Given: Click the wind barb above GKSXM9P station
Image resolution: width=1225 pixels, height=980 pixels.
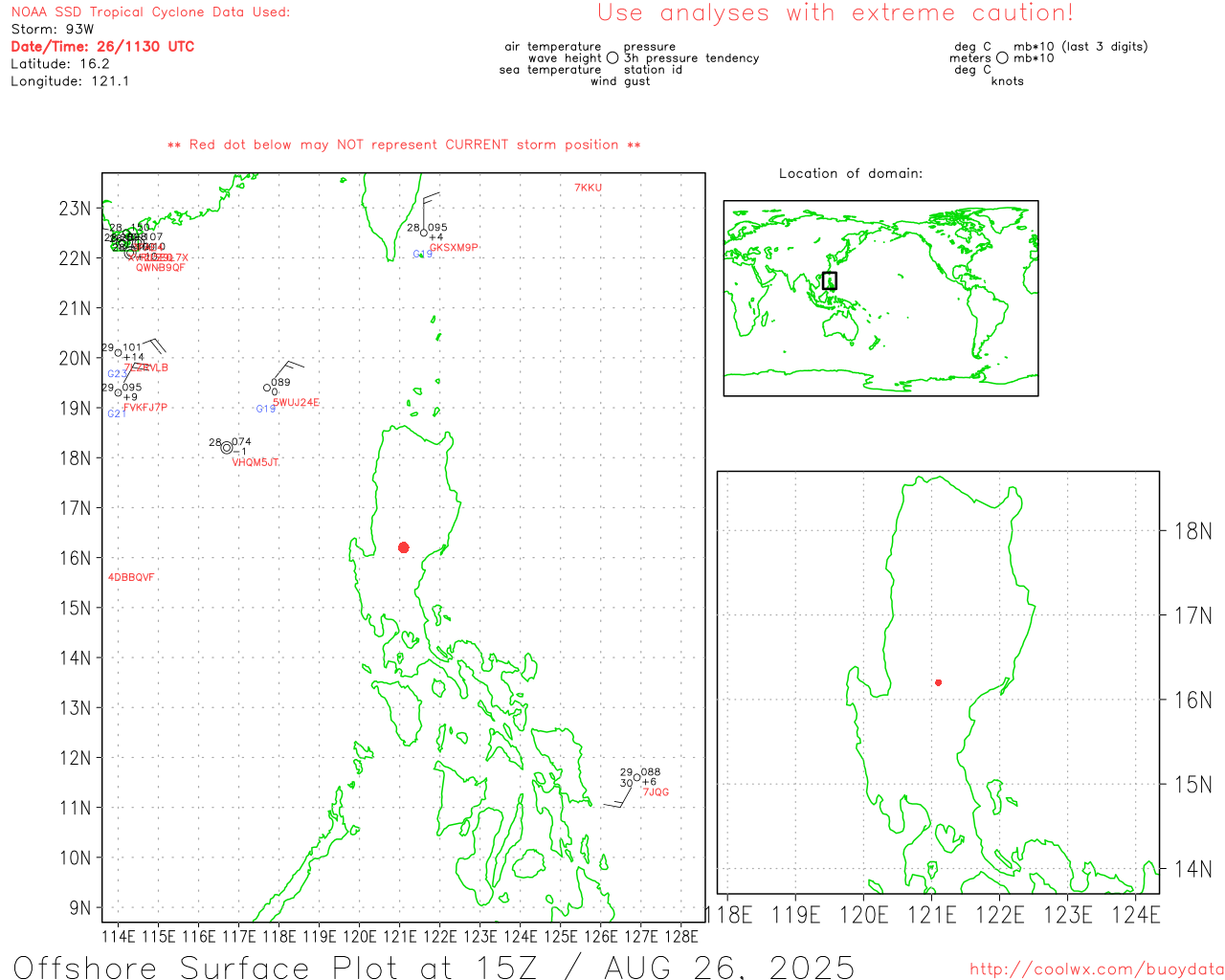Looking at the screenshot, I should (430, 210).
